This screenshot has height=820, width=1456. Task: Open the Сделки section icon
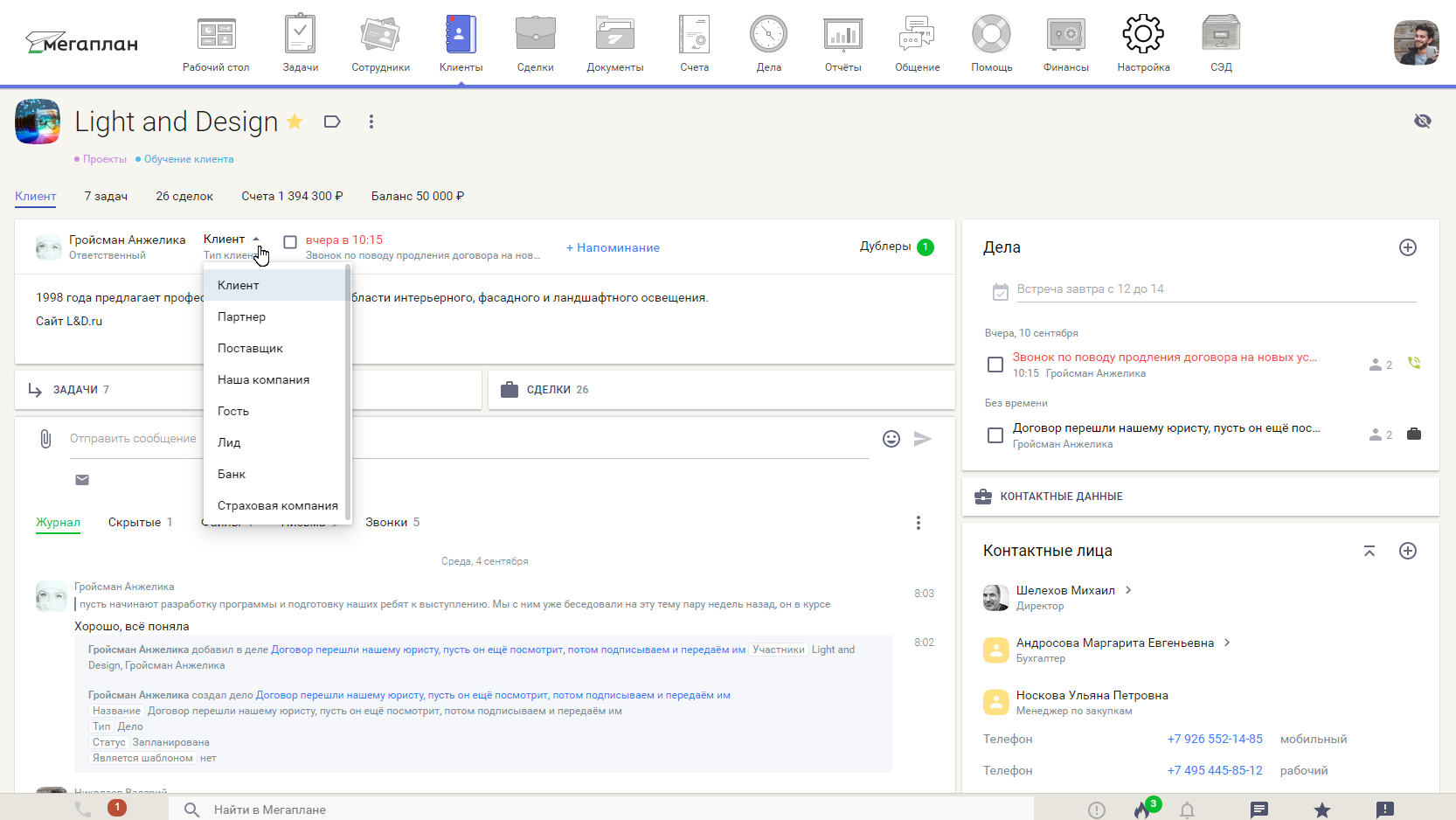[535, 35]
